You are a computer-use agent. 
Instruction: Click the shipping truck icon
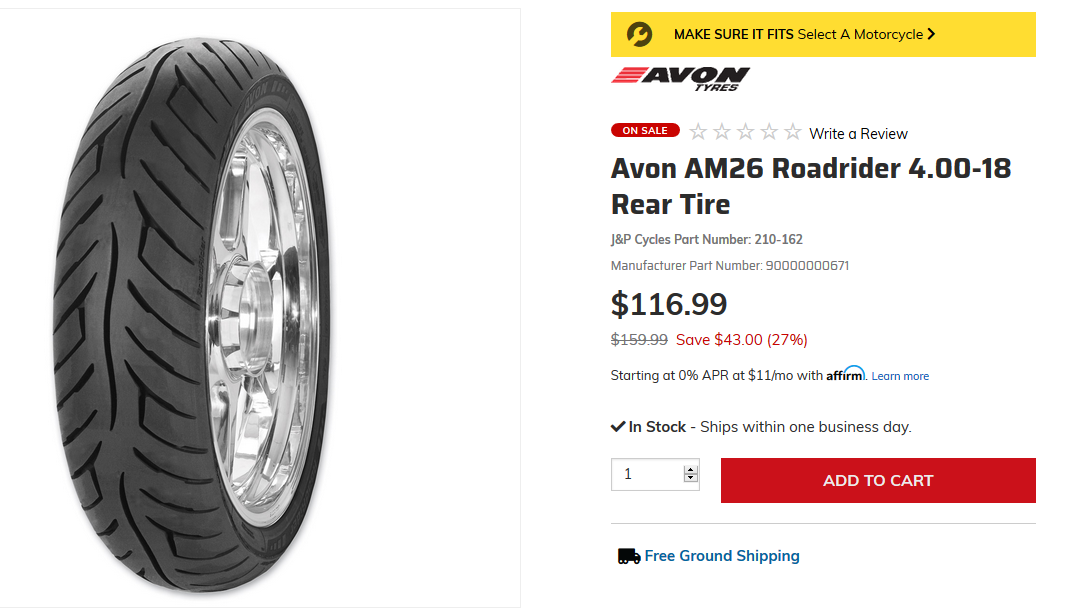(x=628, y=556)
